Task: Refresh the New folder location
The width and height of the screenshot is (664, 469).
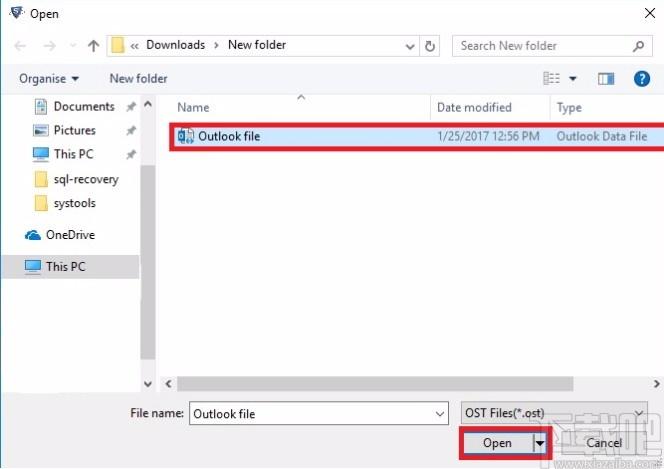Action: [429, 46]
